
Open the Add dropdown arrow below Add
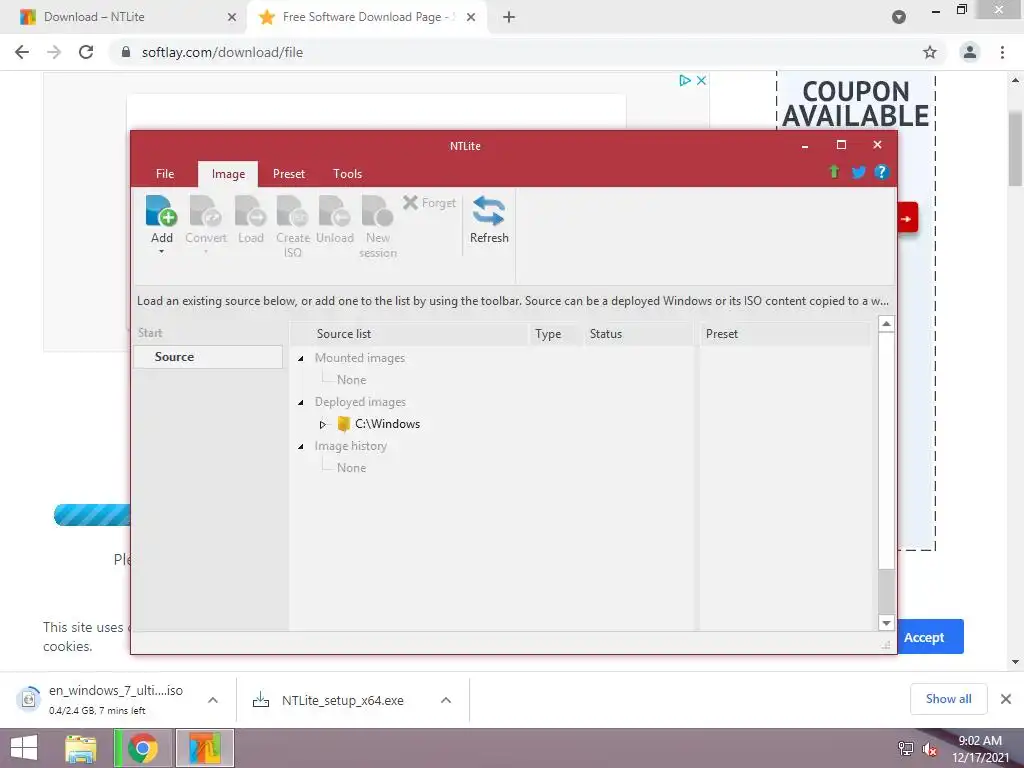[161, 252]
